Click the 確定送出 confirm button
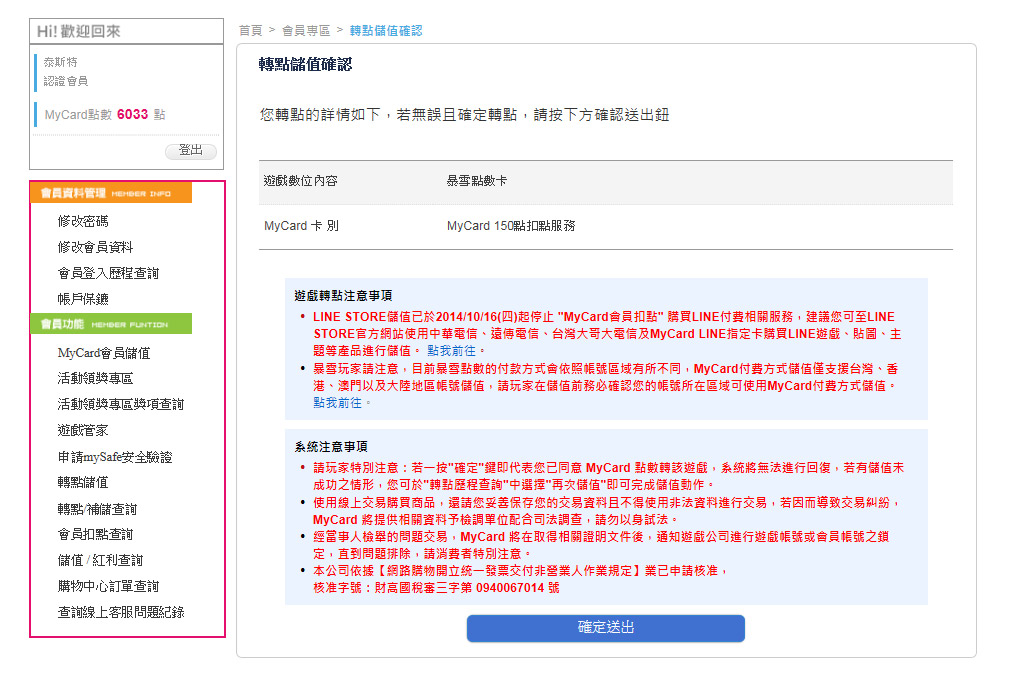 pos(605,628)
